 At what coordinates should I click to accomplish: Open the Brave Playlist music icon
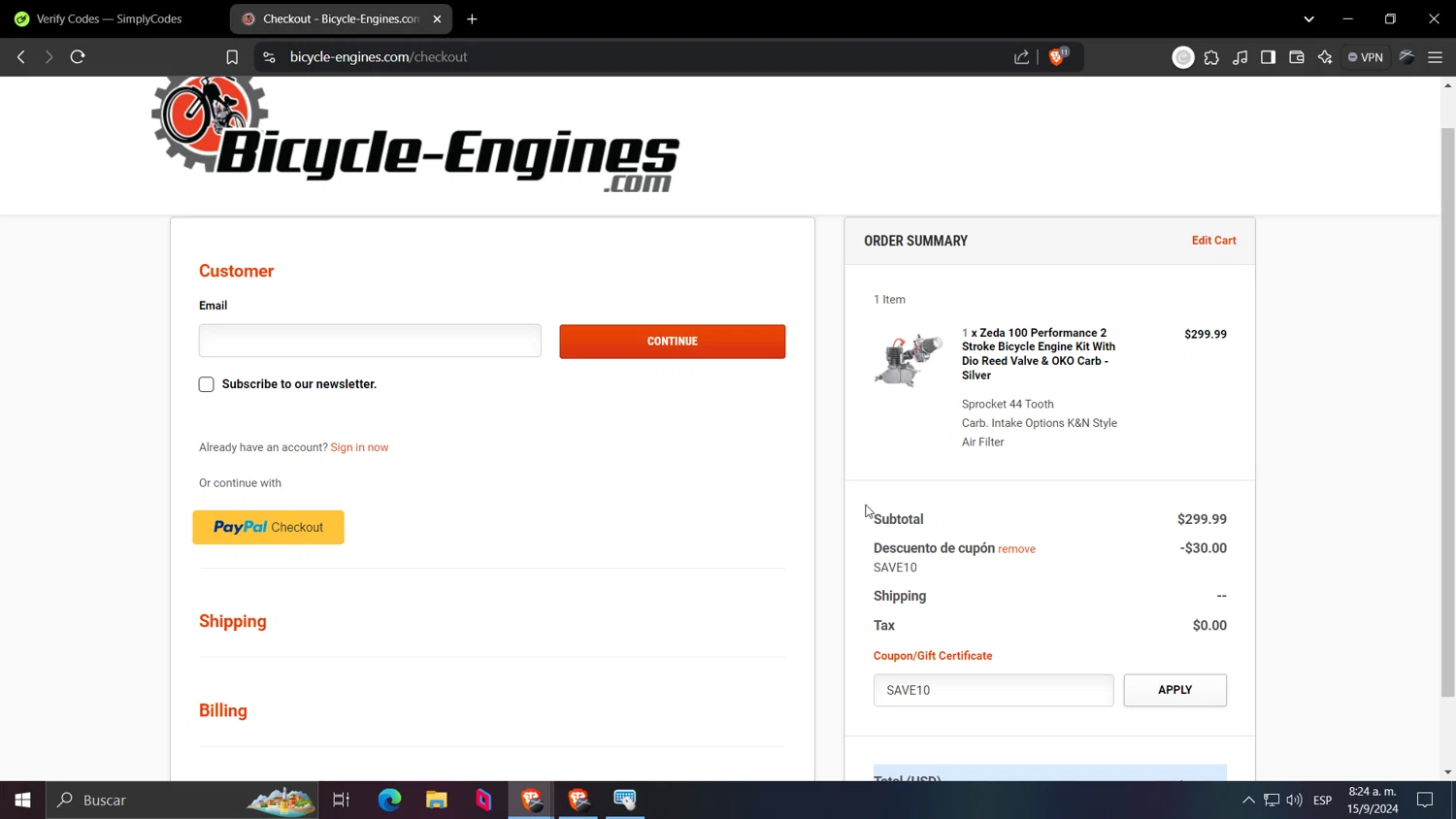tap(1240, 57)
